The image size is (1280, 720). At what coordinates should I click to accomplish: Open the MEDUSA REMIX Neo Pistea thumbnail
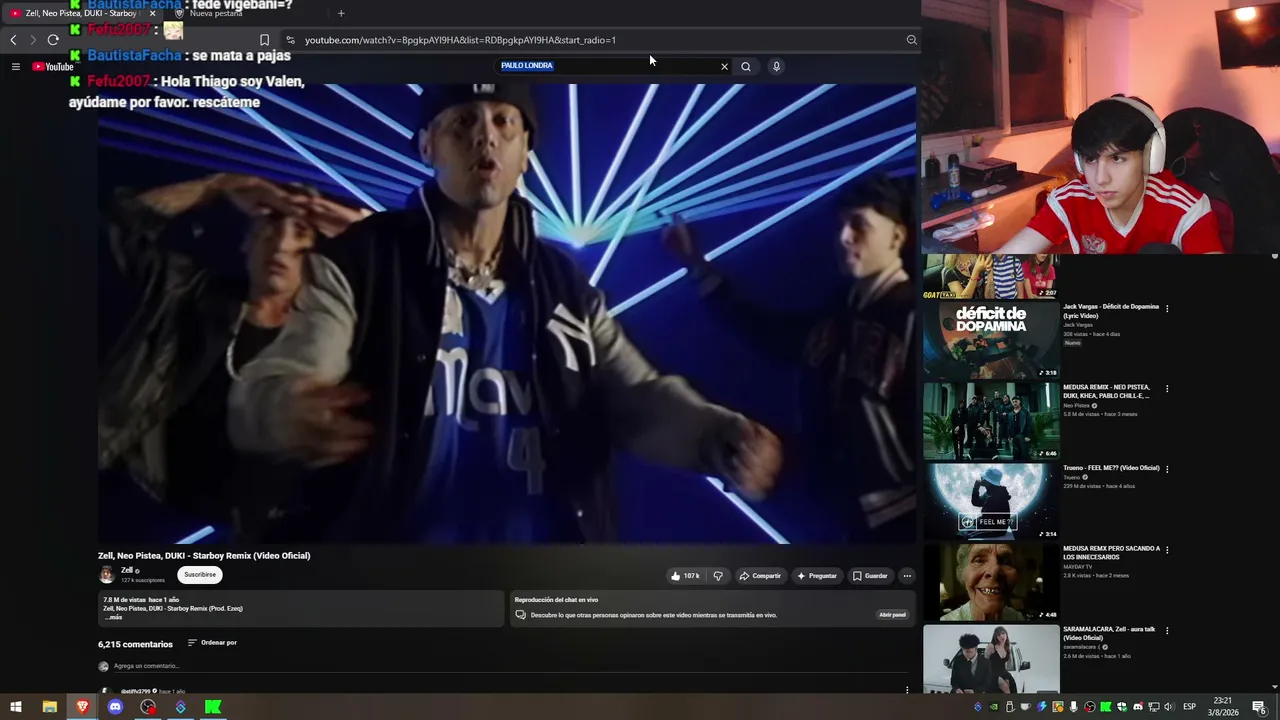(x=991, y=420)
